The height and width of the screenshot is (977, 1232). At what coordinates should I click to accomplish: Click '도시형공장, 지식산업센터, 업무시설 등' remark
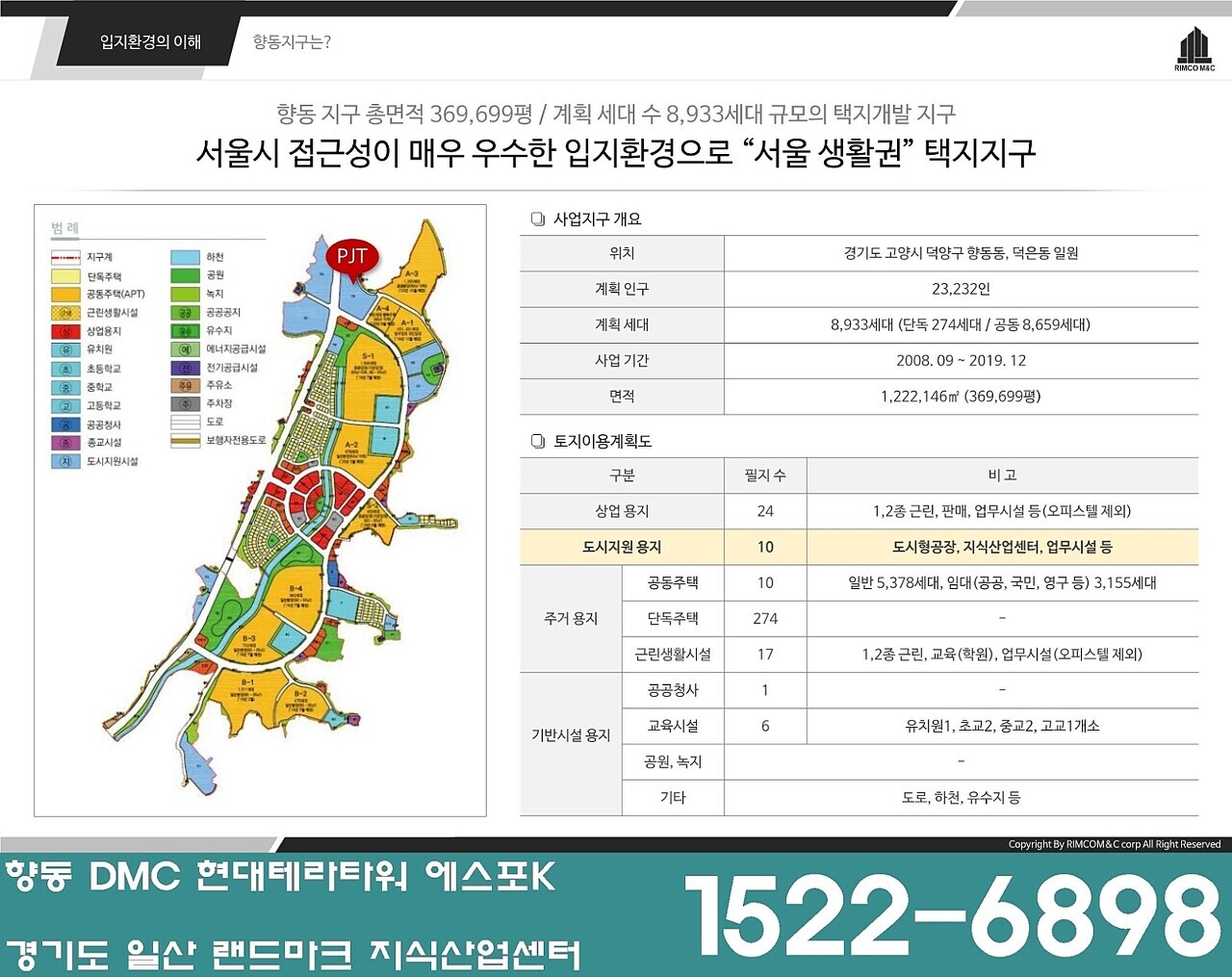[1003, 547]
